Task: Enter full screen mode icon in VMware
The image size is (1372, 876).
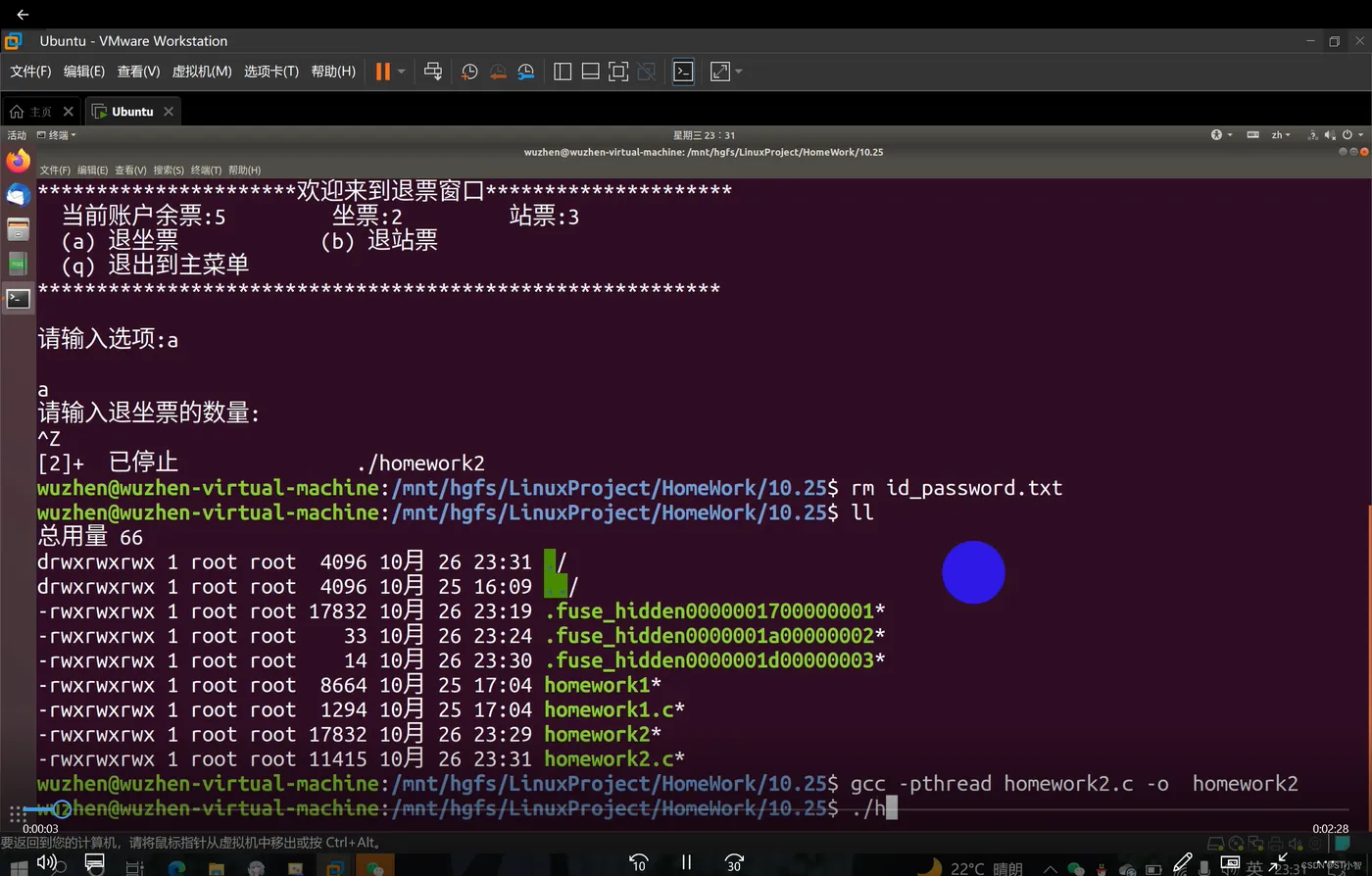Action: pos(618,72)
